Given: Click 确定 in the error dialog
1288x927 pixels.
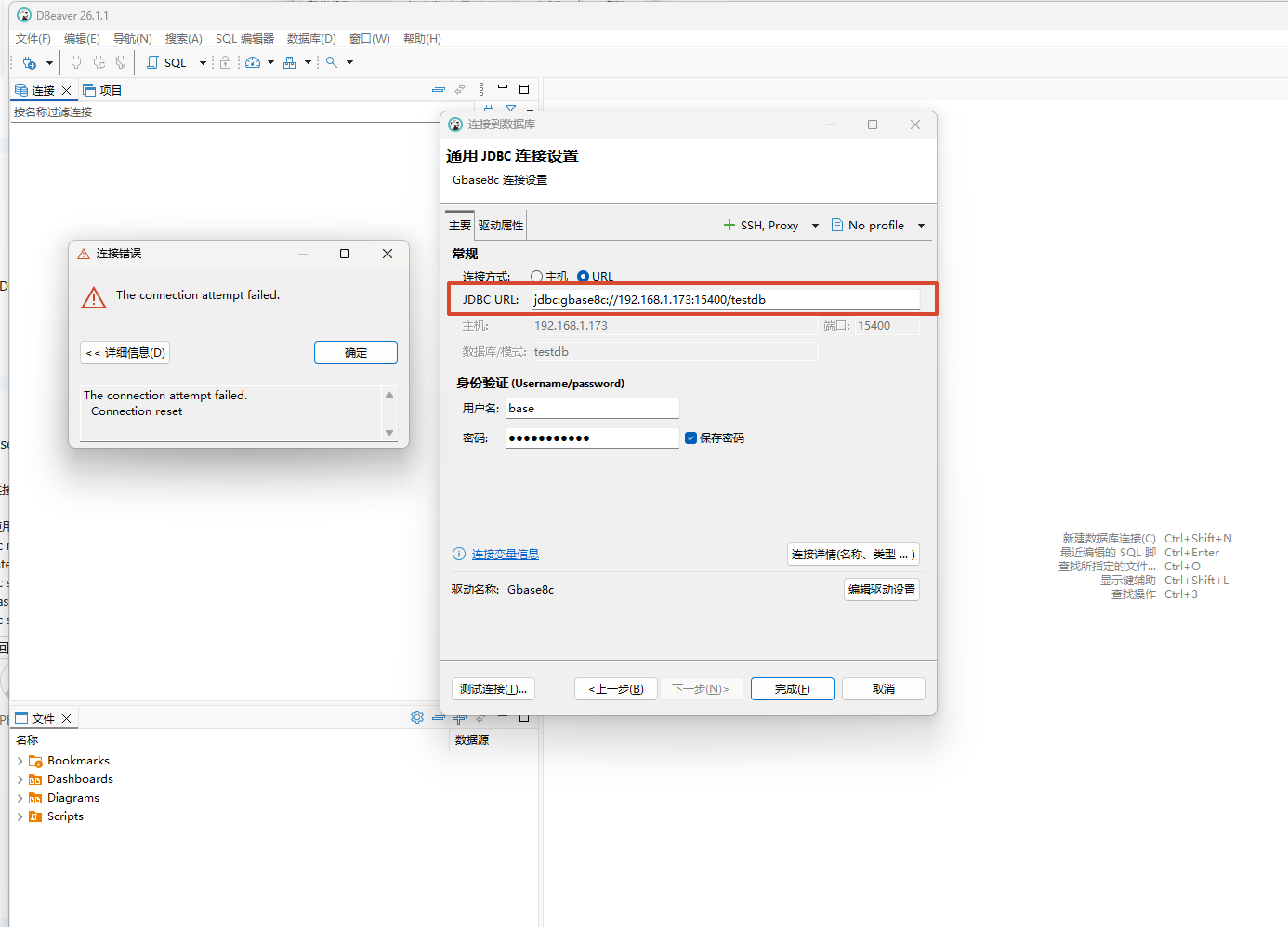Looking at the screenshot, I should coord(356,353).
